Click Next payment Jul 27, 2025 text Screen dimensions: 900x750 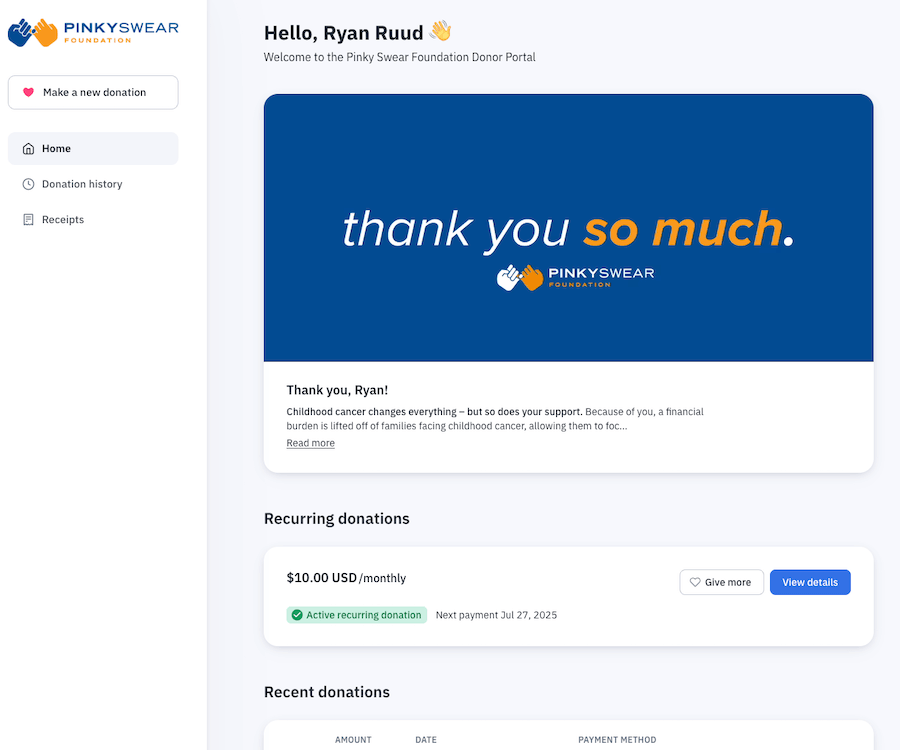coord(496,615)
